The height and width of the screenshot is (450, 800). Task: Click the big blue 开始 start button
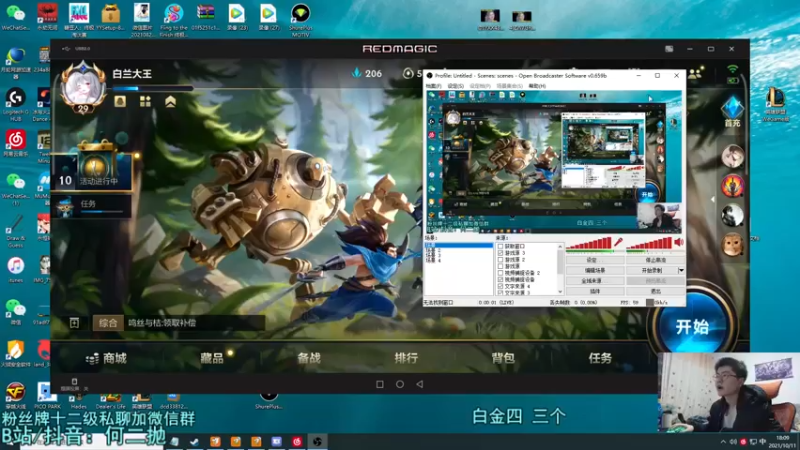click(x=692, y=327)
